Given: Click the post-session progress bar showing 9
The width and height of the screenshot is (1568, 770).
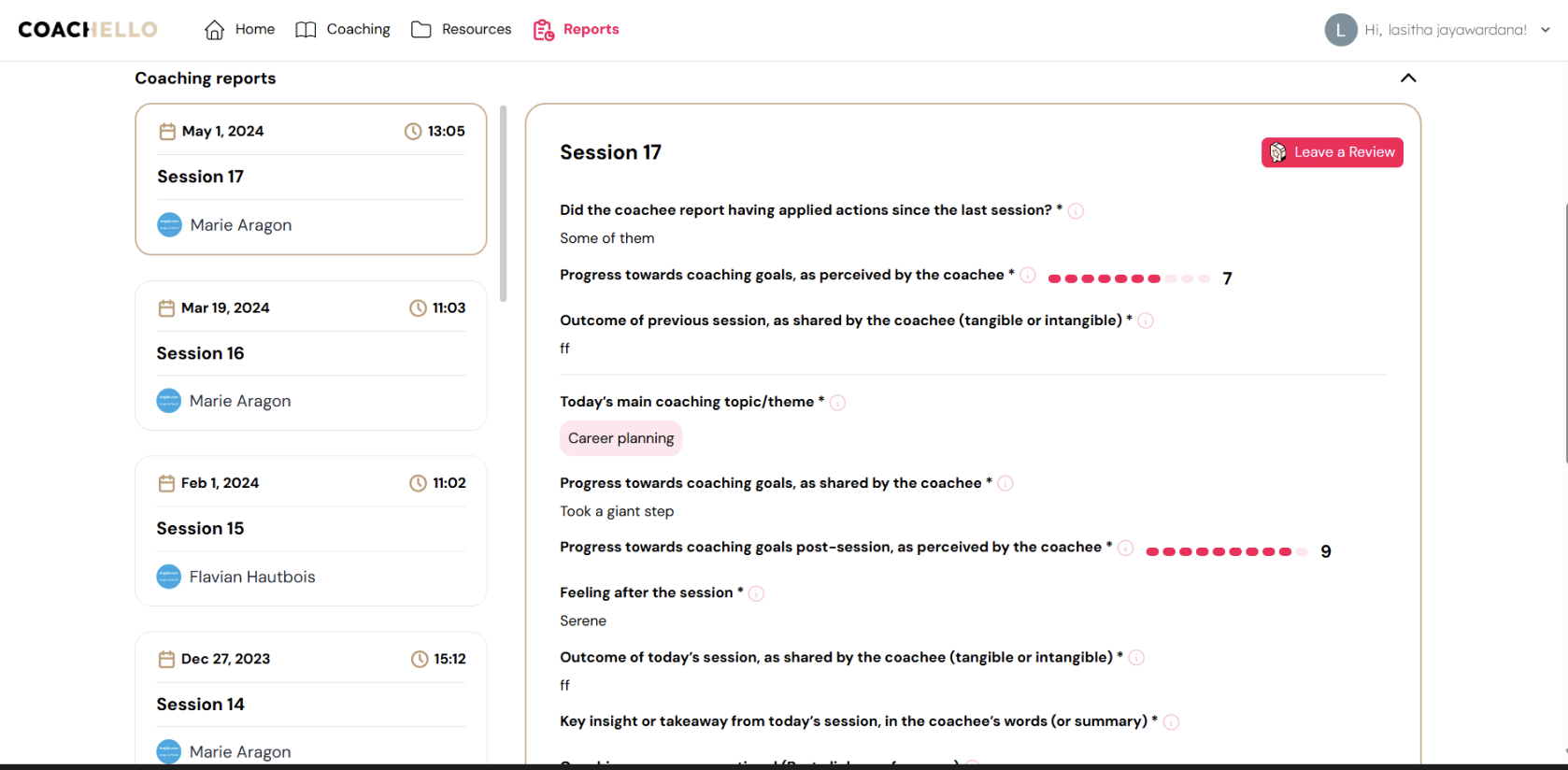Looking at the screenshot, I should 1225,551.
